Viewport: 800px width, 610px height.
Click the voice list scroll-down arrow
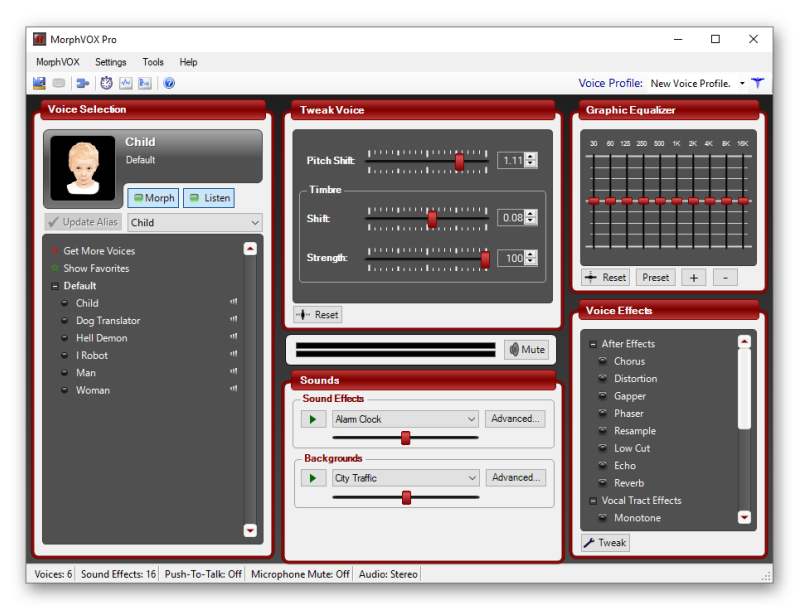point(250,530)
